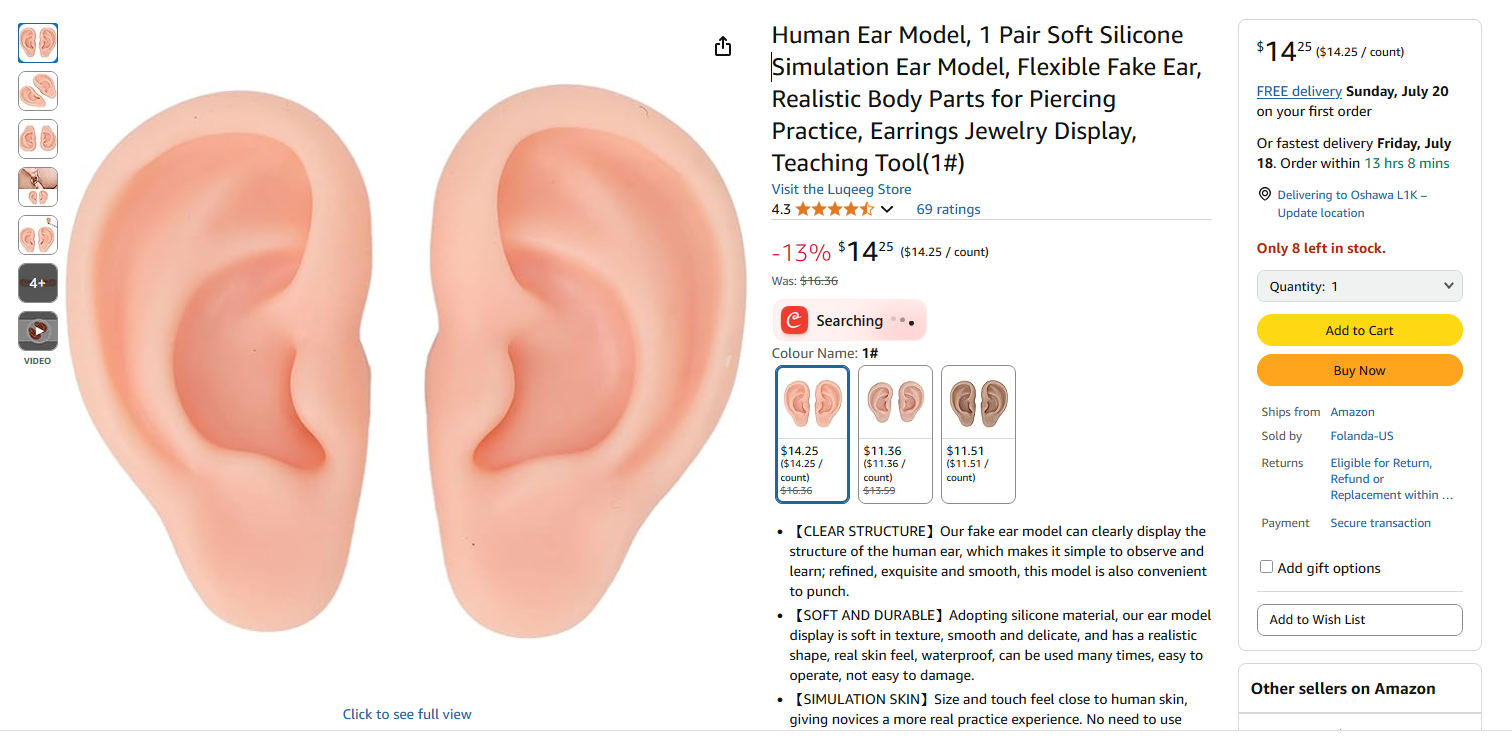1512x753 pixels.
Task: Click the Add to Cart button
Action: (x=1360, y=330)
